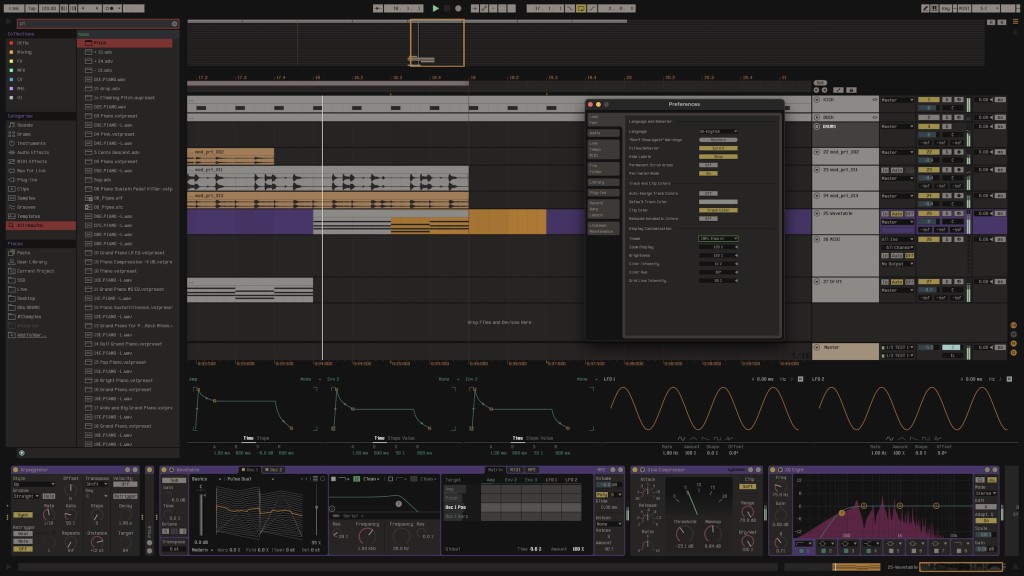
Task: Open KICK track output Master dropdown
Action: click(x=894, y=100)
